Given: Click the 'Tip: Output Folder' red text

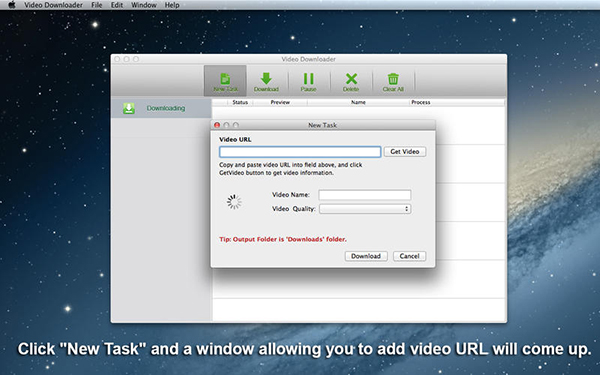Looking at the screenshot, I should click(283, 239).
